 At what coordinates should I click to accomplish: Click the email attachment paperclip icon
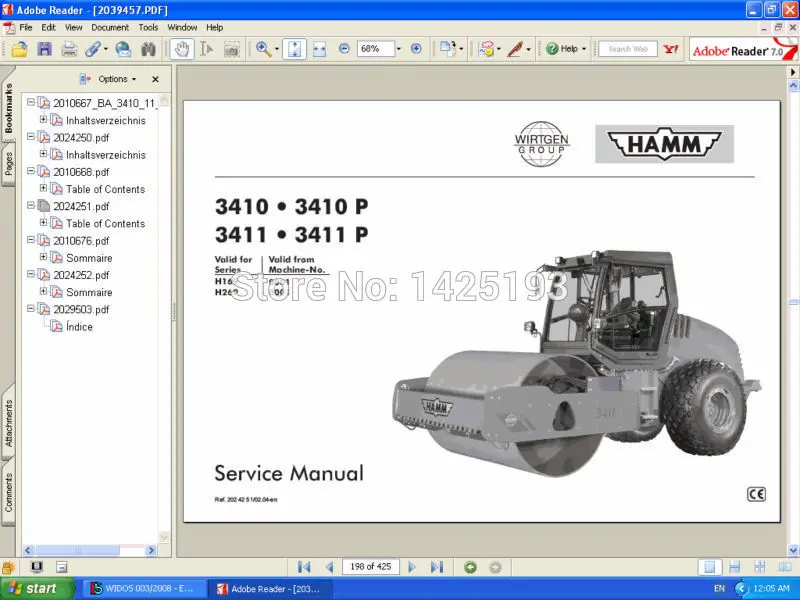93,49
